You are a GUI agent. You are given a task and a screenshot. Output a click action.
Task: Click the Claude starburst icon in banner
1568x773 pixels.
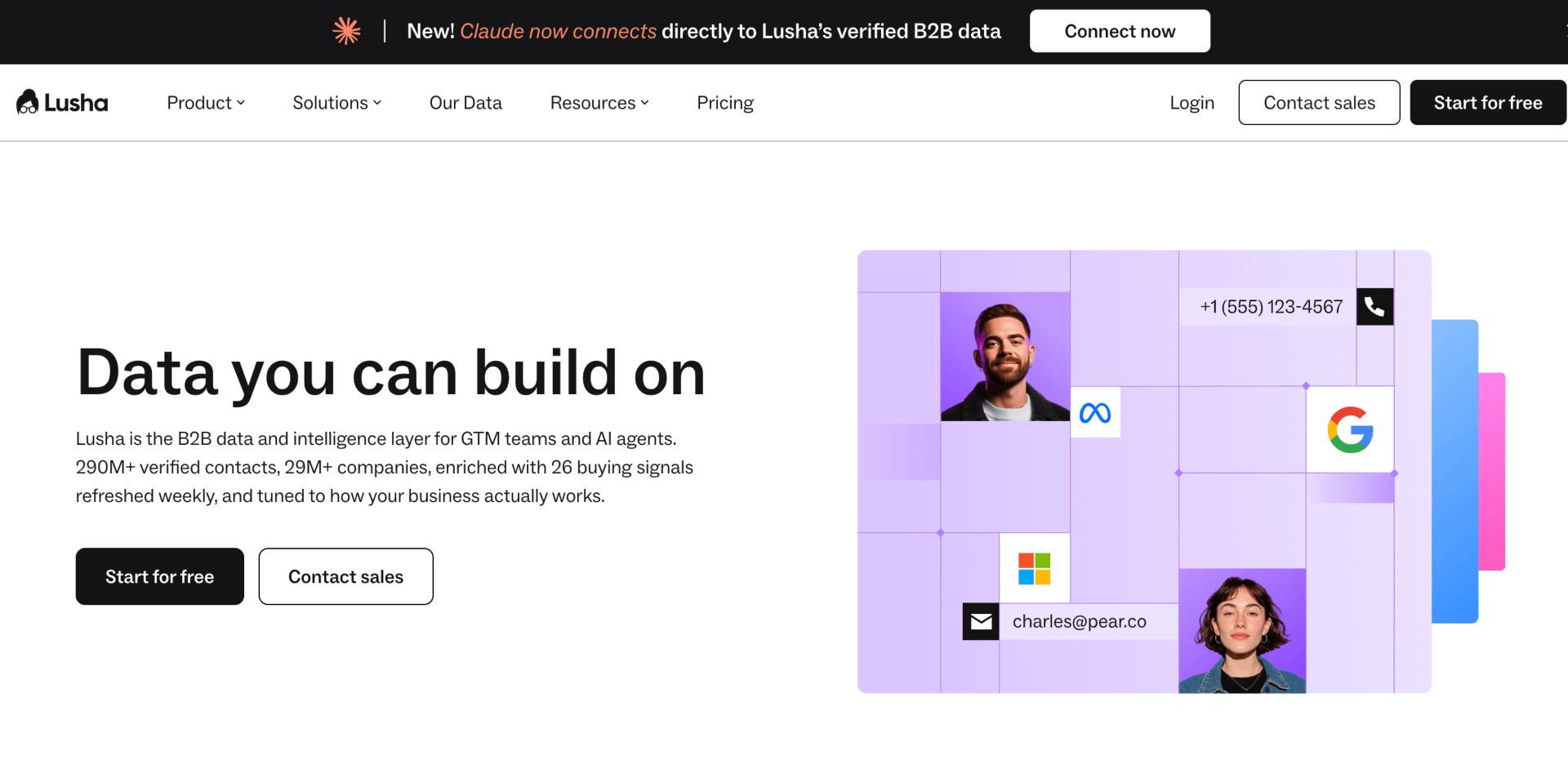(347, 31)
